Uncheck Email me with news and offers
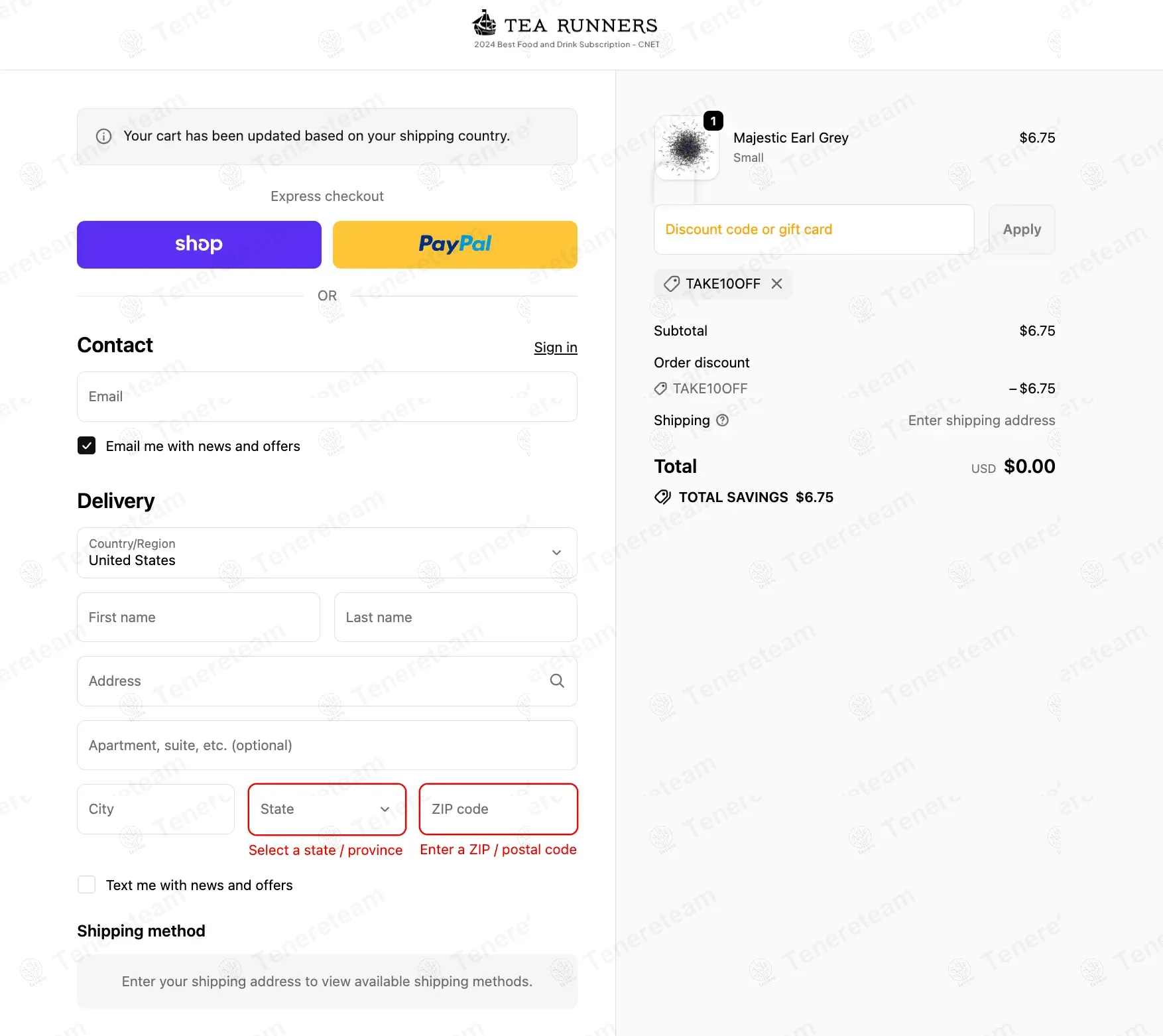Screen dimensions: 1163x1036 tap(87, 446)
